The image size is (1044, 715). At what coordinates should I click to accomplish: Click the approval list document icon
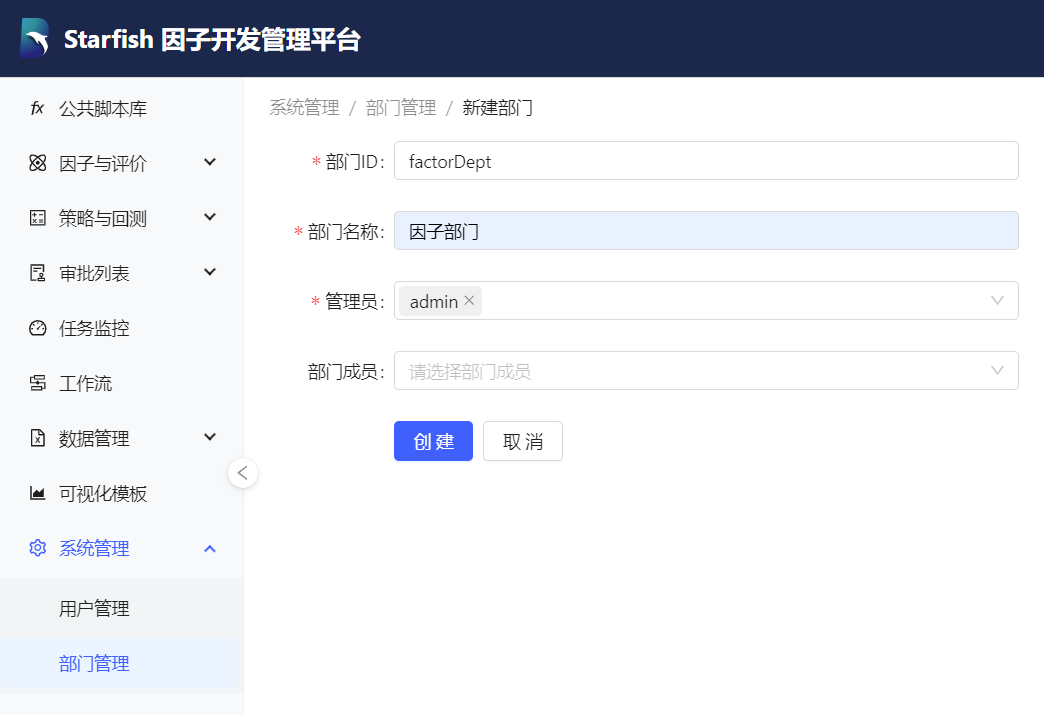tap(38, 273)
